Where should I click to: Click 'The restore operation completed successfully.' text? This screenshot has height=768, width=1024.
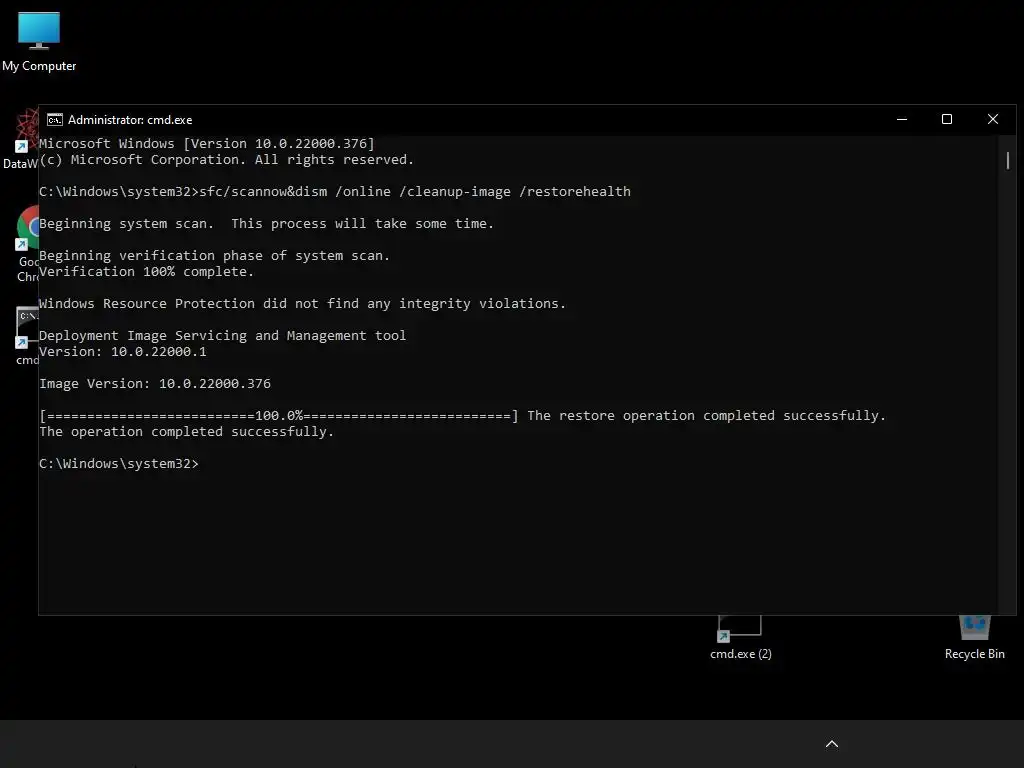click(x=707, y=415)
